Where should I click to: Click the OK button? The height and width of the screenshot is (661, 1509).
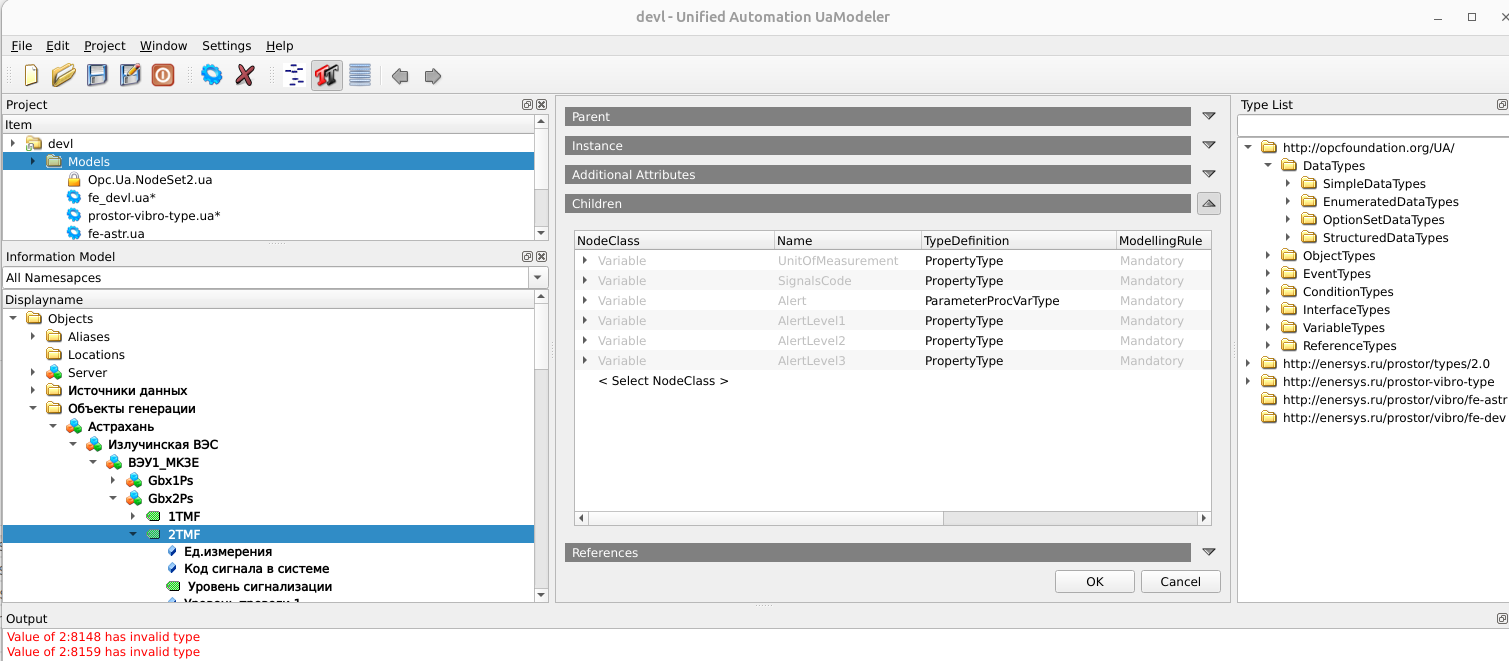click(x=1094, y=582)
